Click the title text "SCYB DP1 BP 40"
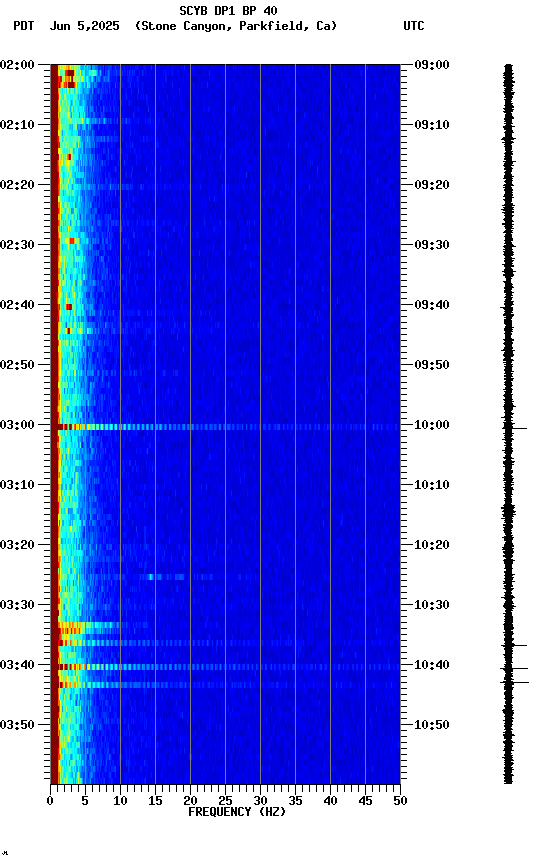The image size is (552, 864). pyautogui.click(x=228, y=10)
